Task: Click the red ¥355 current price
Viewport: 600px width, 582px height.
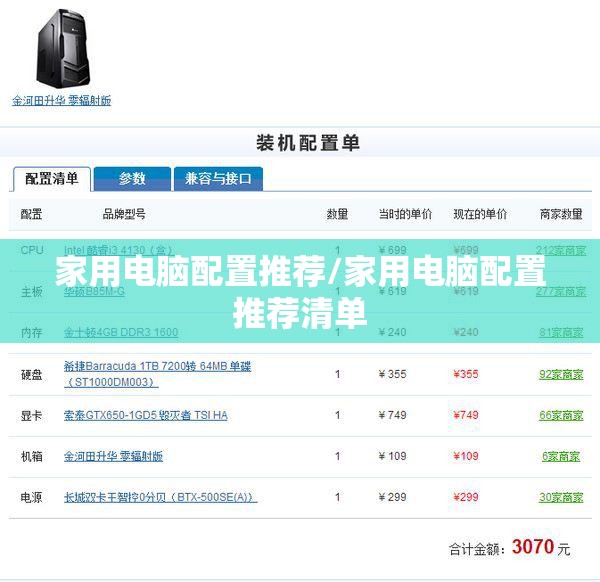Action: [466, 374]
